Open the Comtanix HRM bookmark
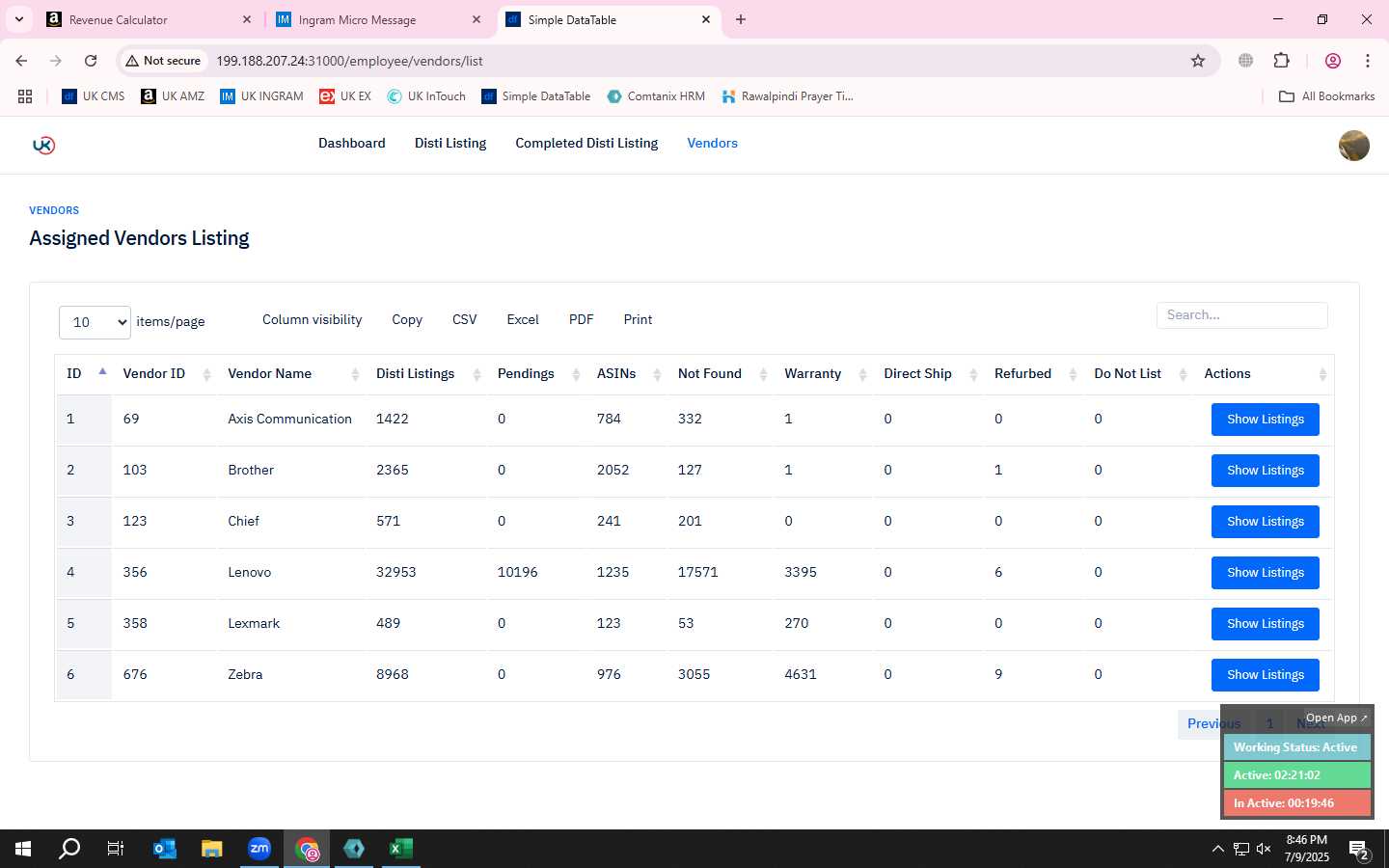1389x868 pixels. point(656,96)
